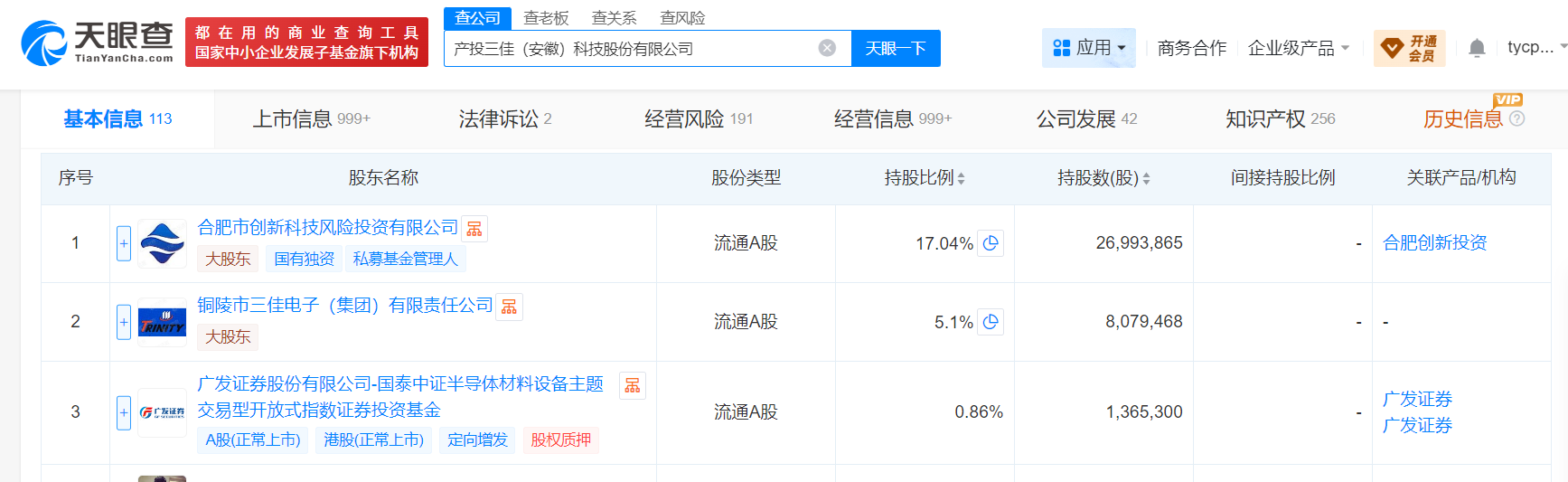The image size is (1568, 482).
Task: Open the 合肥创新投资 related product link
Action: pyautogui.click(x=1435, y=242)
